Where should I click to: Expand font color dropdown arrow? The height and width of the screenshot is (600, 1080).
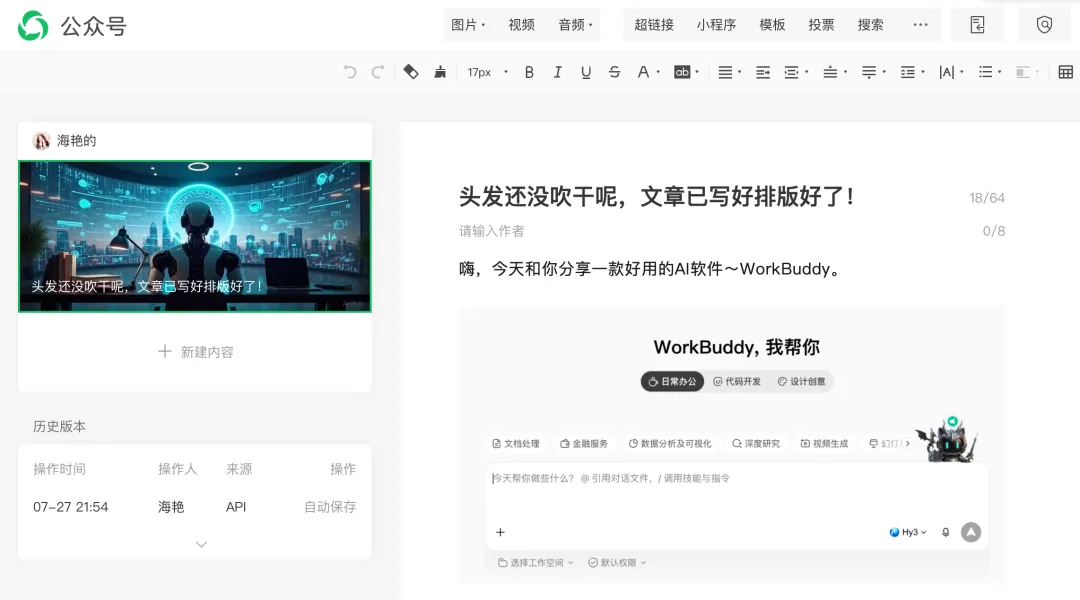(x=658, y=72)
